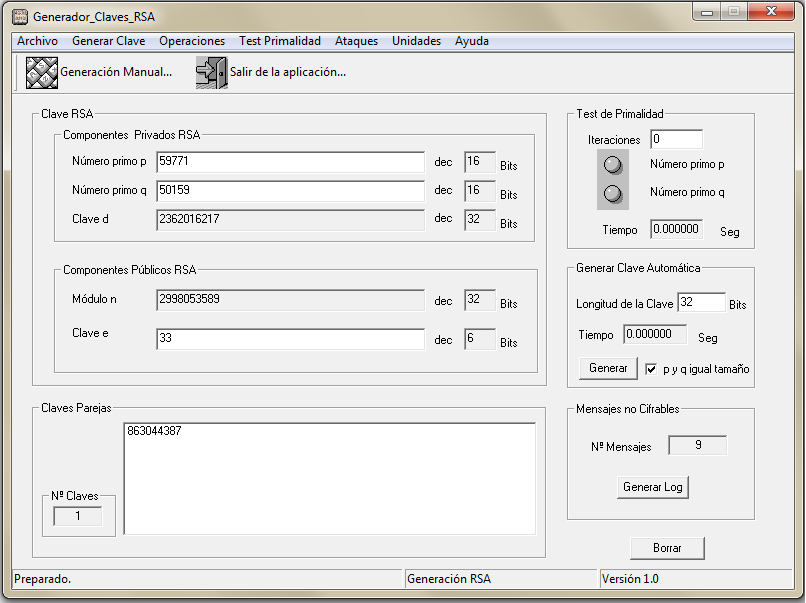Click the Número primo p input field

290,162
